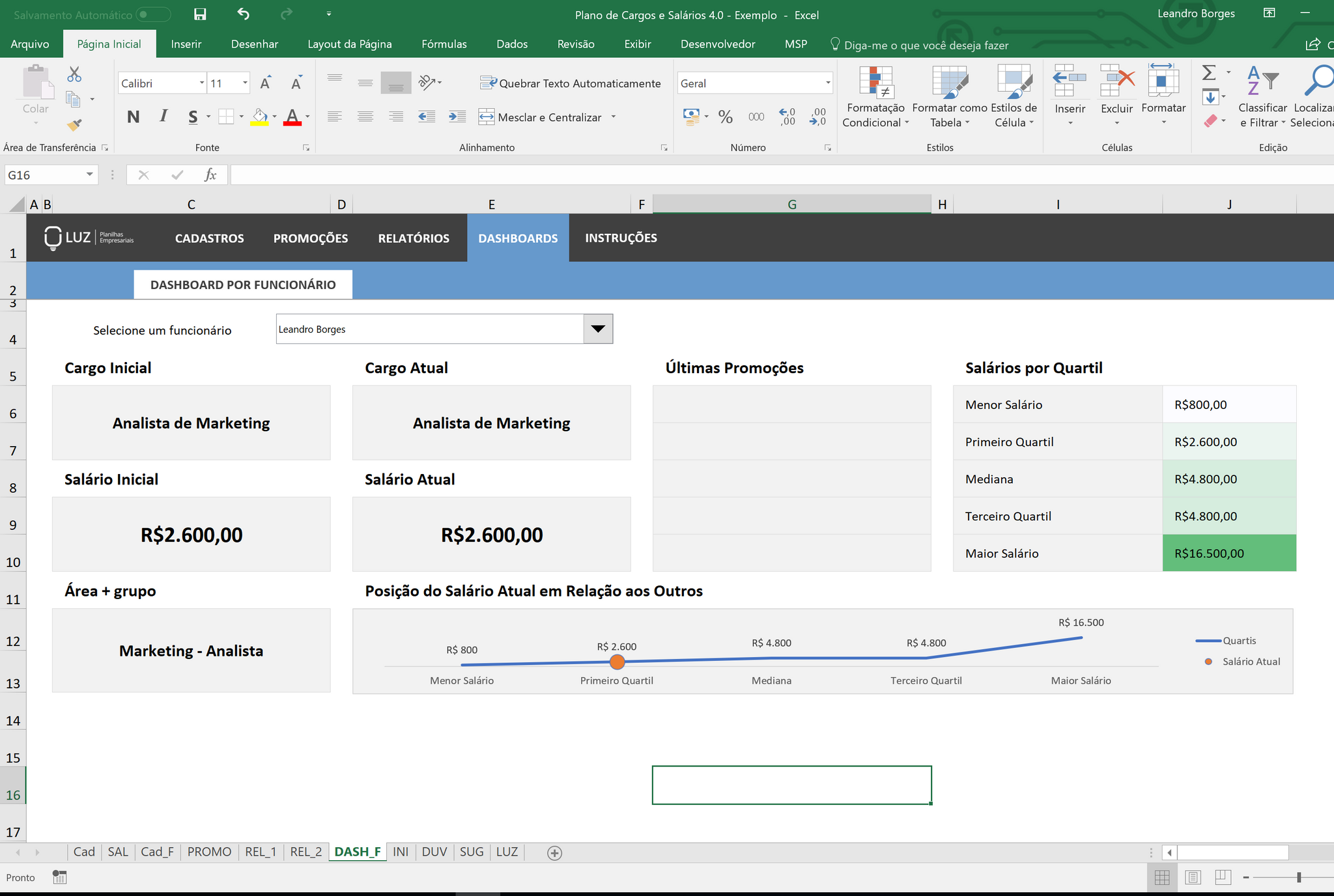Screen dimensions: 1334x896
Task: Increase font size with larger A icon
Action: [265, 83]
